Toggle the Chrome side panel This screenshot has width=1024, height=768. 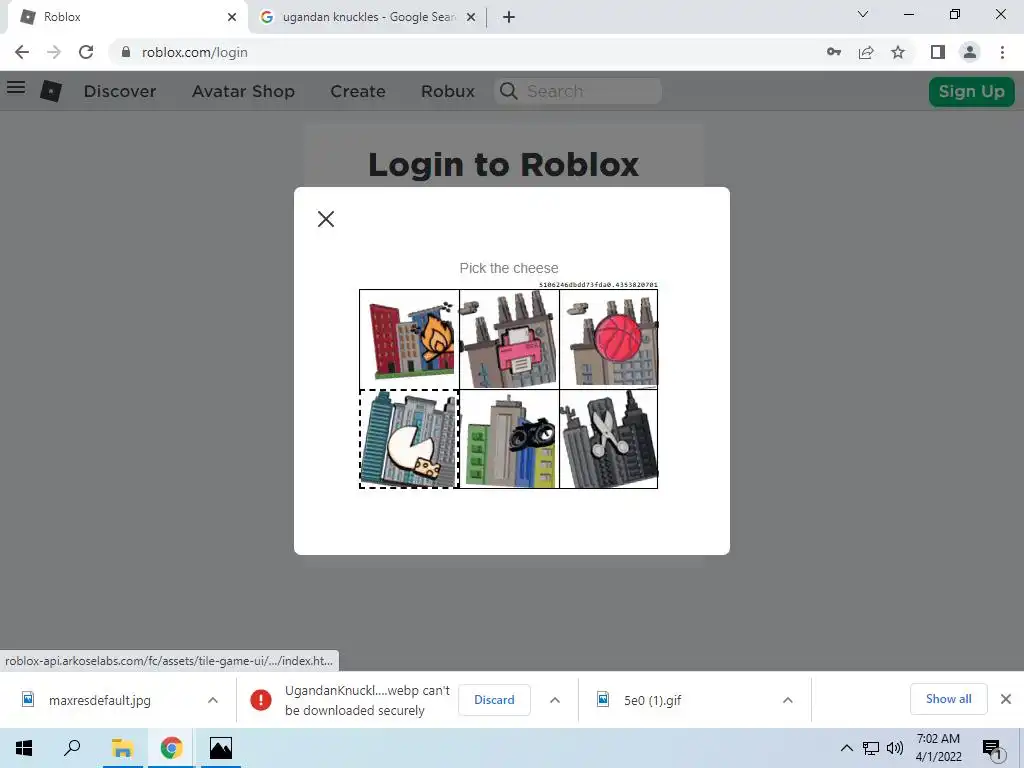pos(938,52)
